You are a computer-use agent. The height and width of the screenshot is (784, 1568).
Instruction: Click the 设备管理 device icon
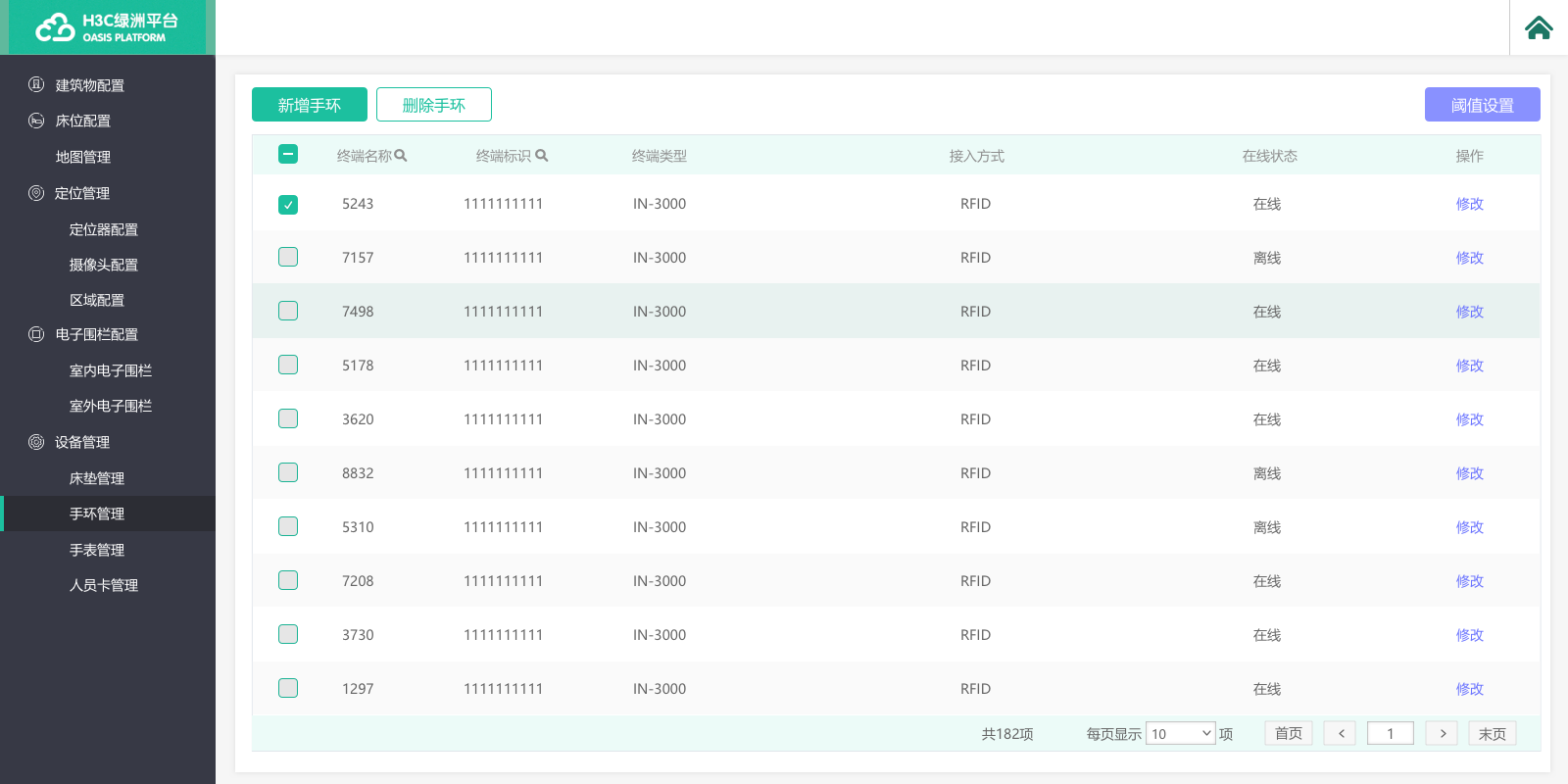[36, 442]
